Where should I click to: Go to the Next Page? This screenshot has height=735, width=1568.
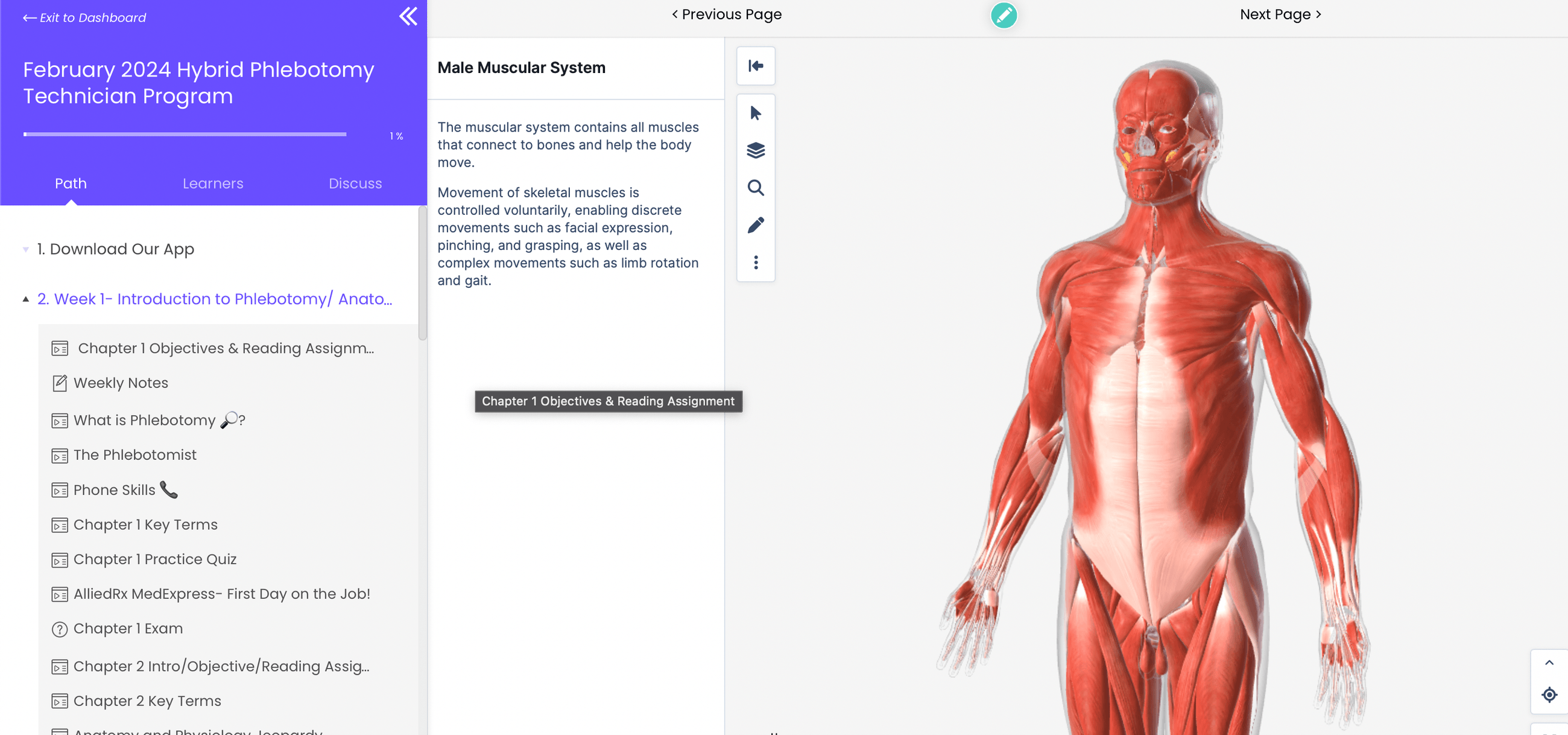pyautogui.click(x=1280, y=14)
